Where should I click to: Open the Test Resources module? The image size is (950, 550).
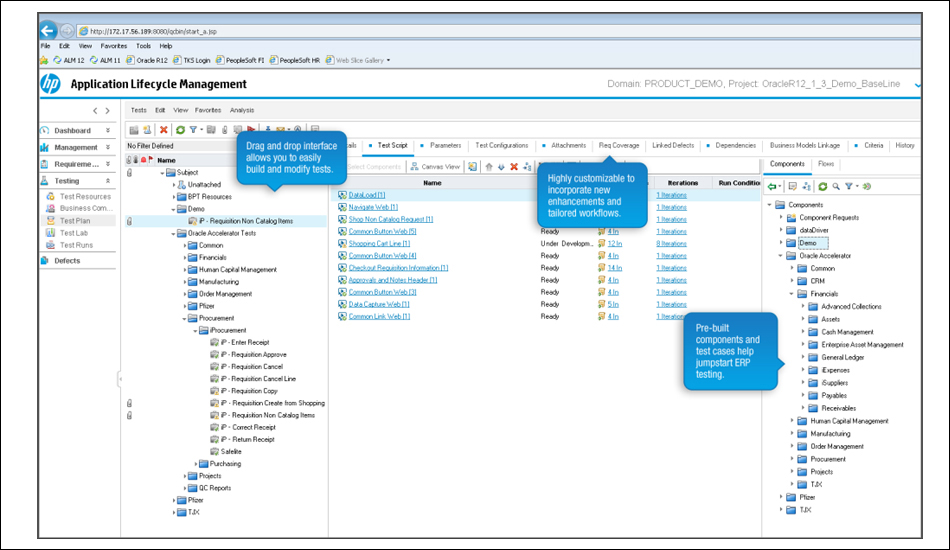85,196
